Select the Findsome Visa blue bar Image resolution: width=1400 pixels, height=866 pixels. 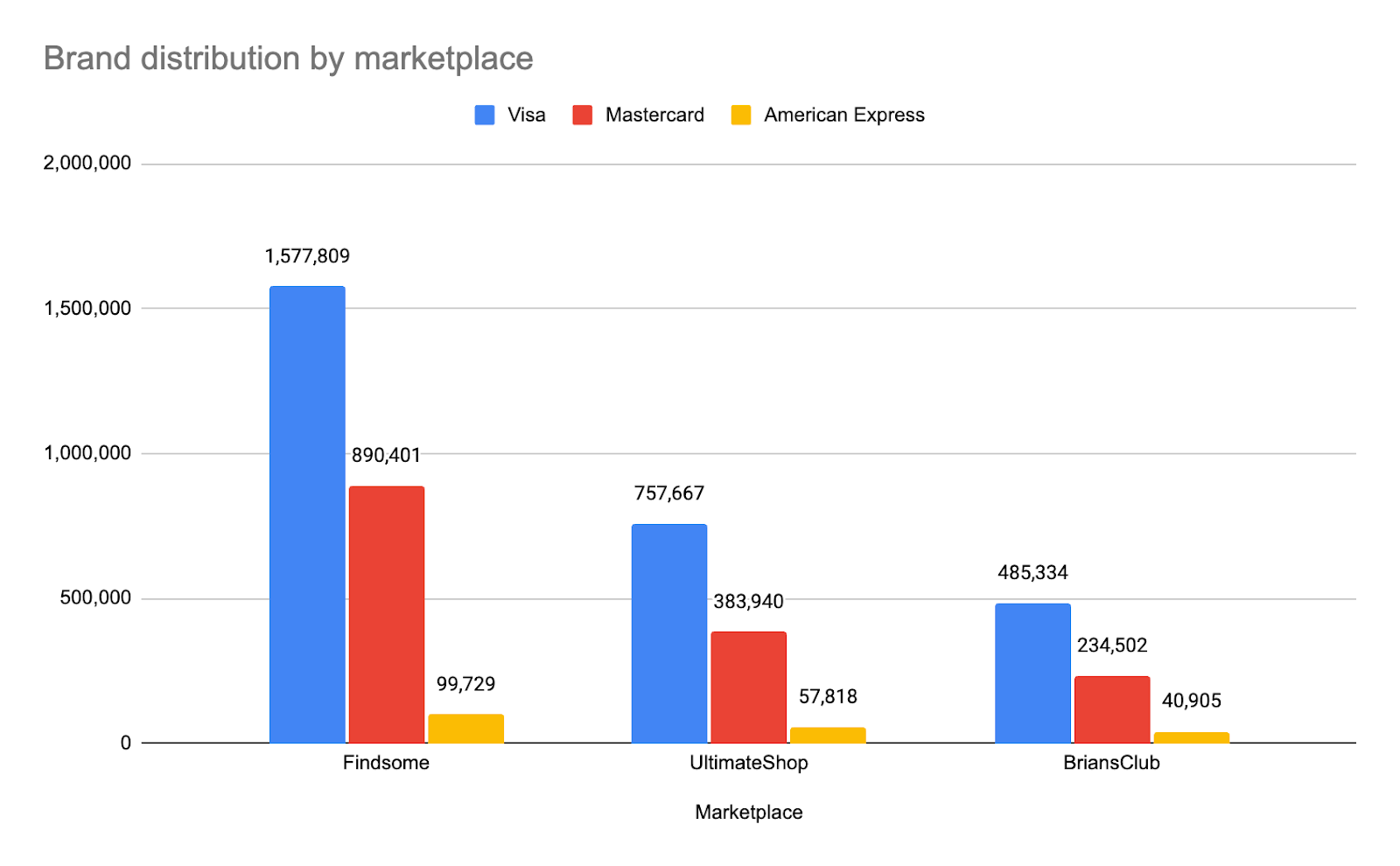coord(307,514)
